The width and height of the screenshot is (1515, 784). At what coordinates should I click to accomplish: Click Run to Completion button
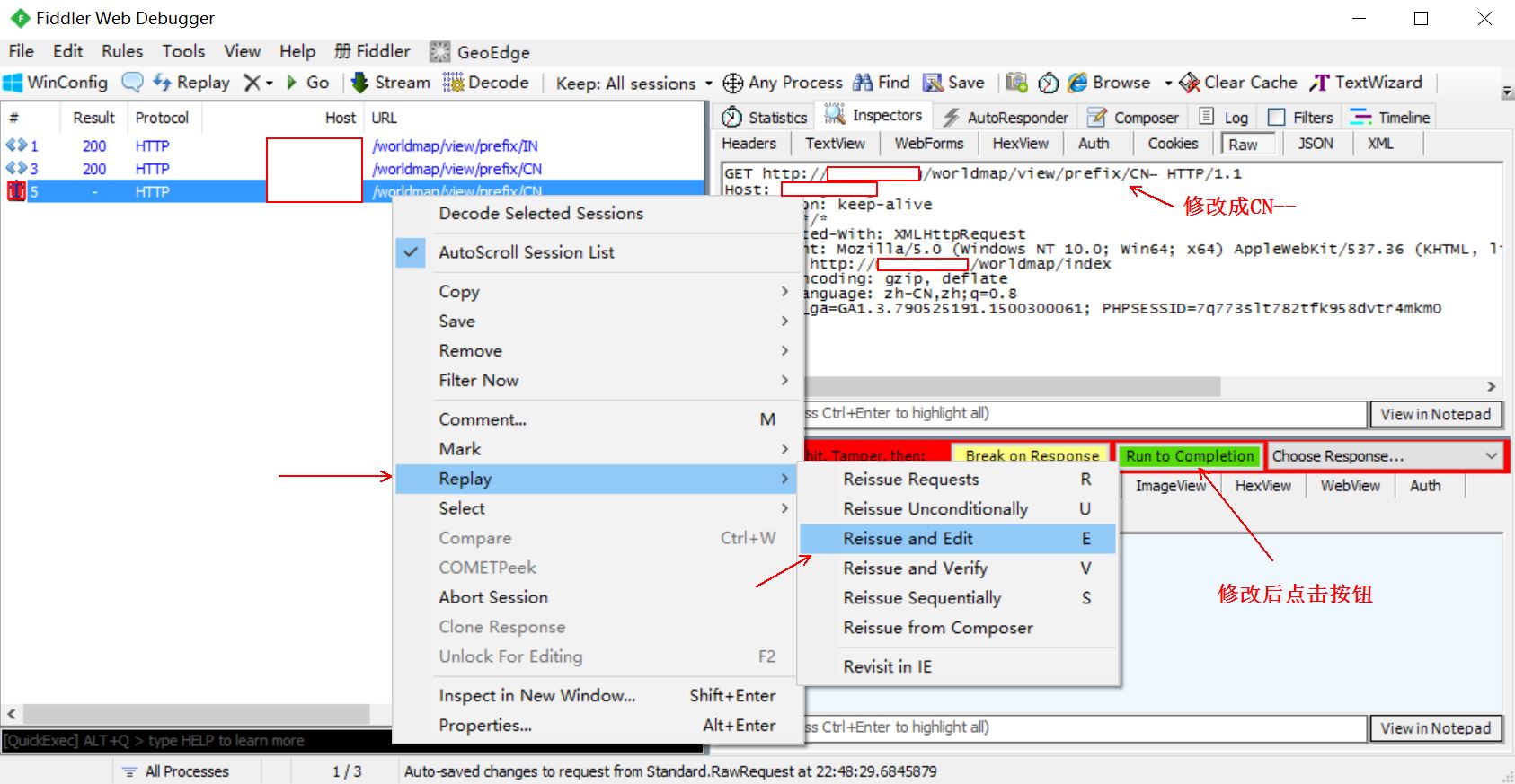coord(1190,456)
